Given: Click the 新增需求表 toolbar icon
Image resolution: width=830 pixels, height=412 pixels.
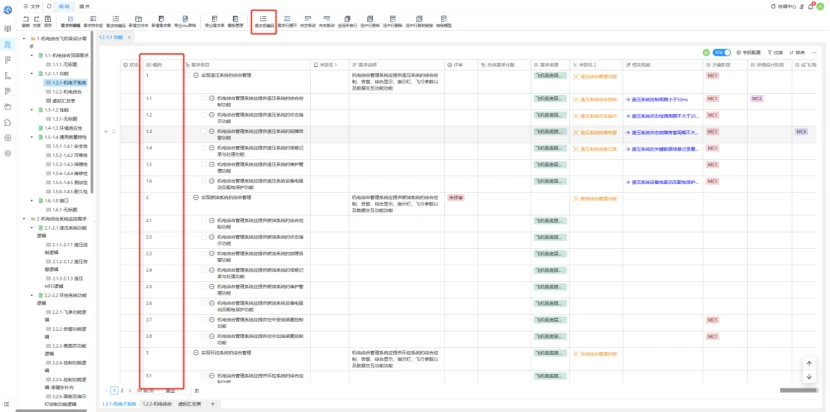Looking at the screenshot, I should click(x=161, y=19).
